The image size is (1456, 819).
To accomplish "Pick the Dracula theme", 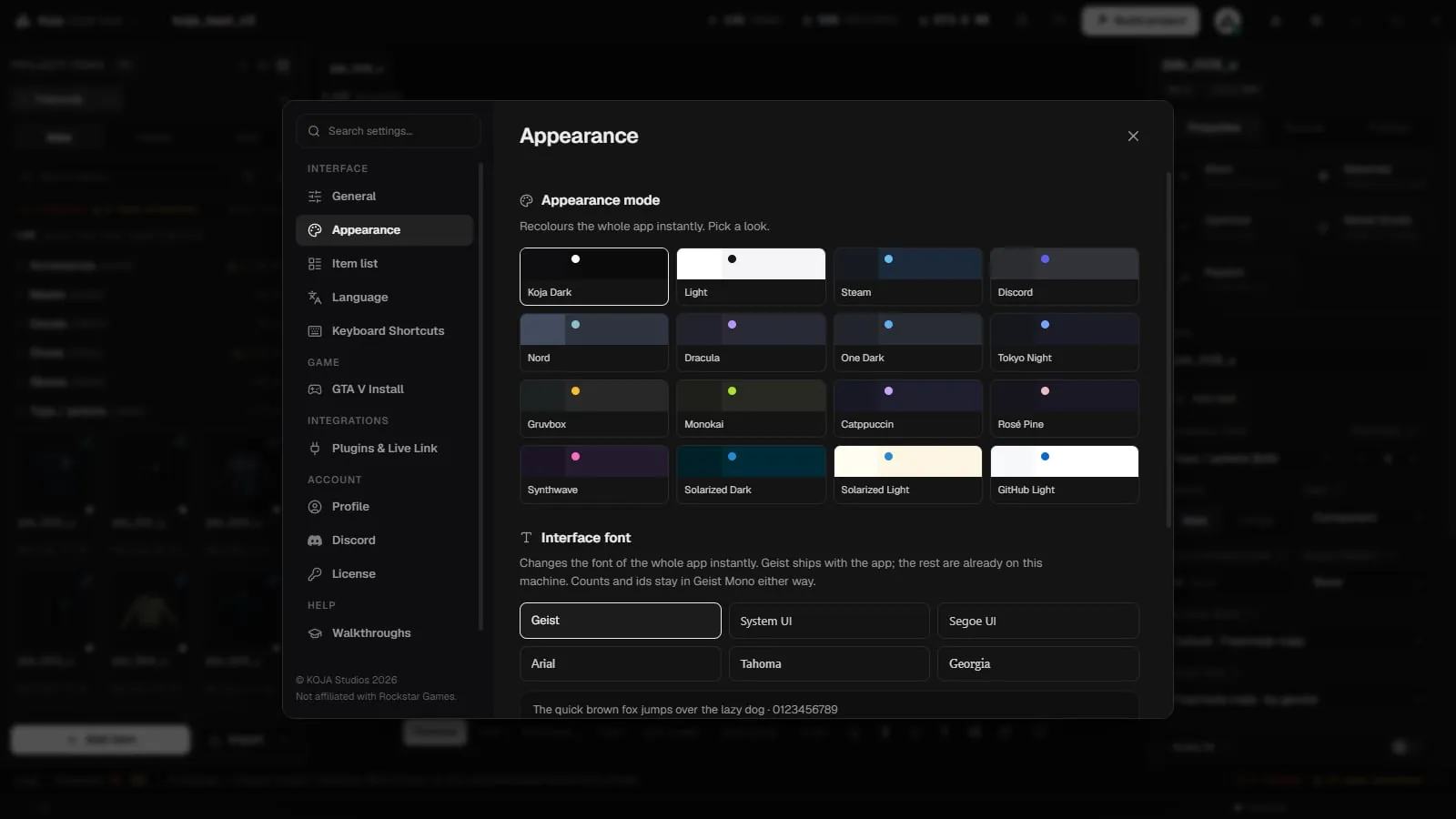I will (751, 342).
